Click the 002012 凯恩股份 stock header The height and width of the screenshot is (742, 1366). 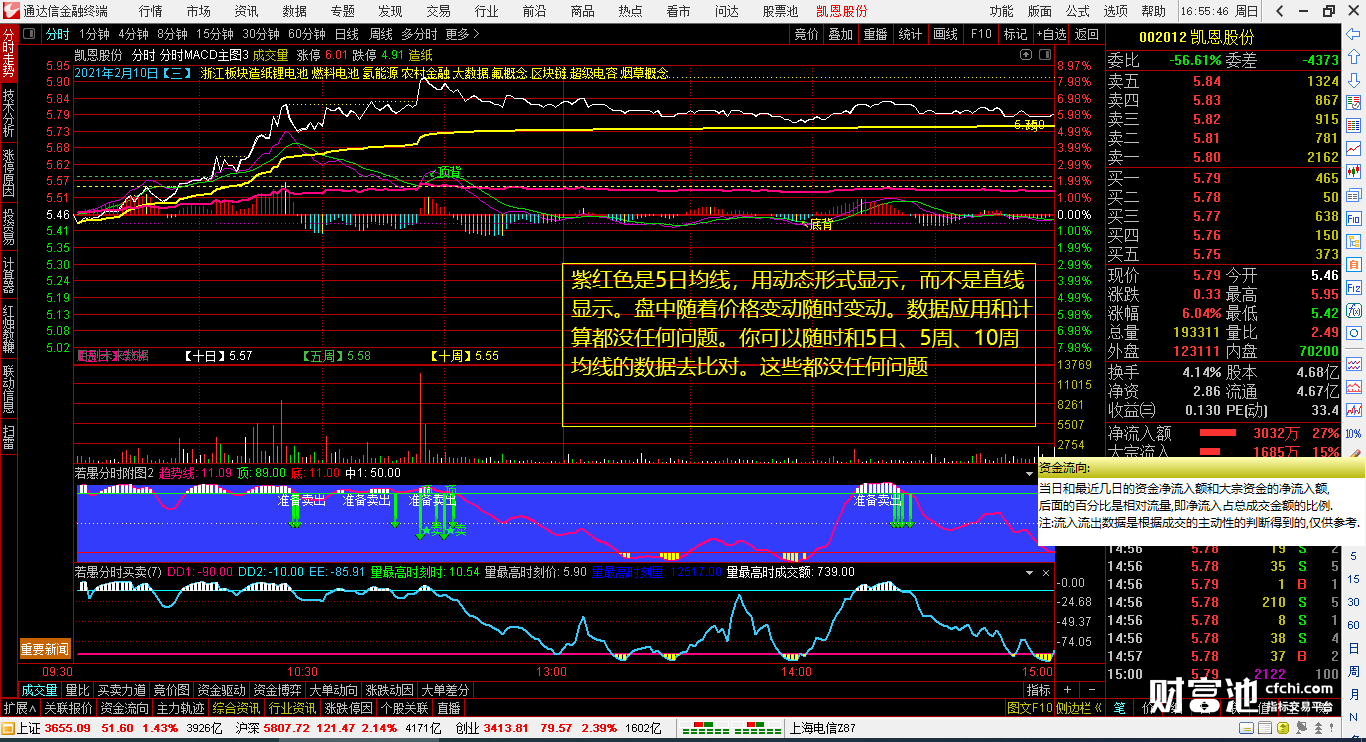click(x=1196, y=37)
